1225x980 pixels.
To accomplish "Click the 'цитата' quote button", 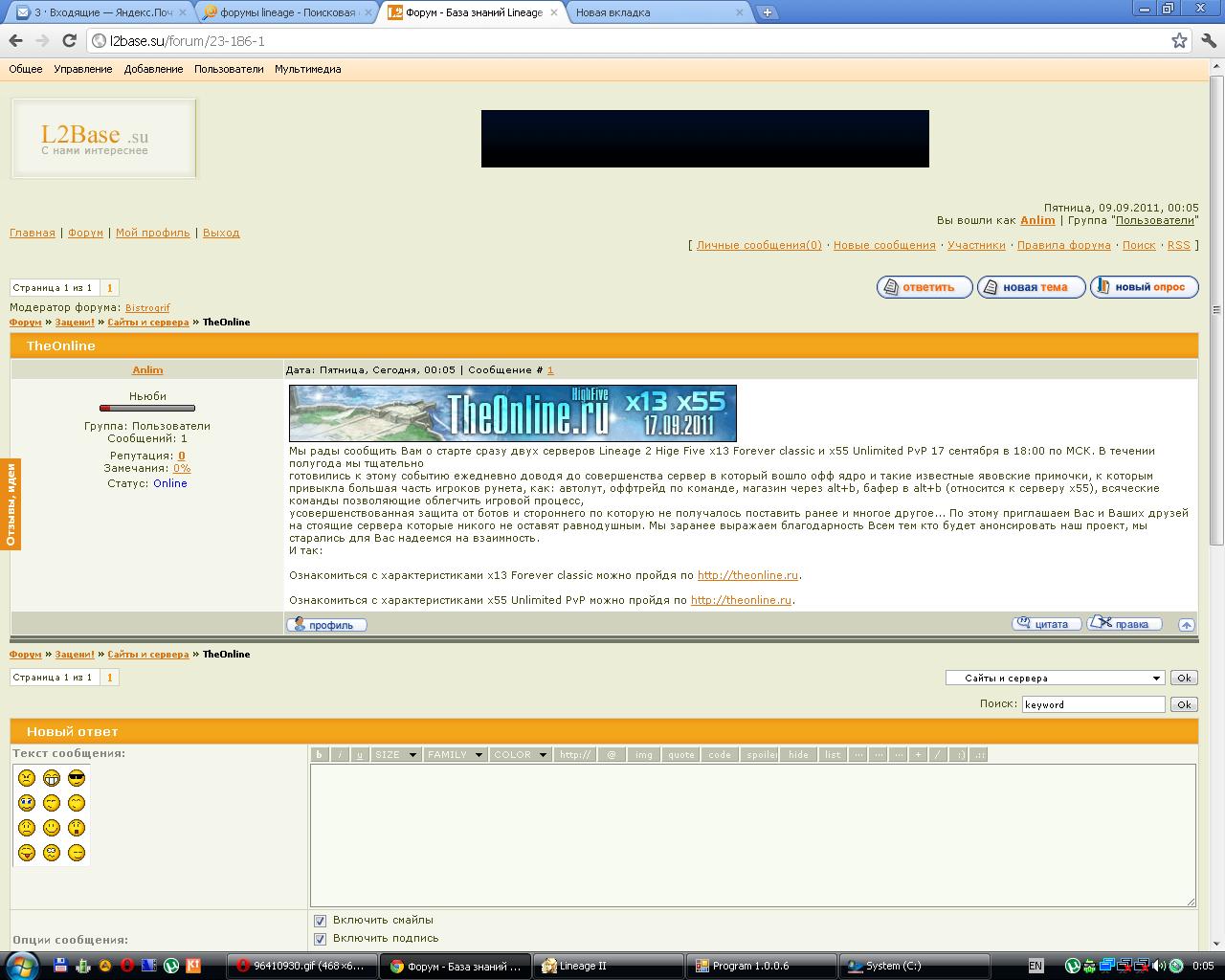I will (x=1047, y=624).
